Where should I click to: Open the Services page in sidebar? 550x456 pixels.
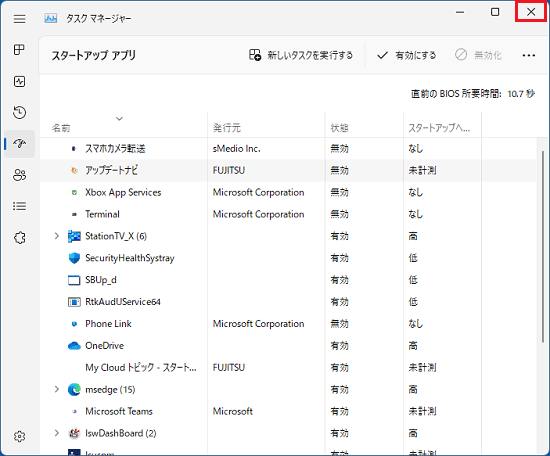[x=20, y=237]
